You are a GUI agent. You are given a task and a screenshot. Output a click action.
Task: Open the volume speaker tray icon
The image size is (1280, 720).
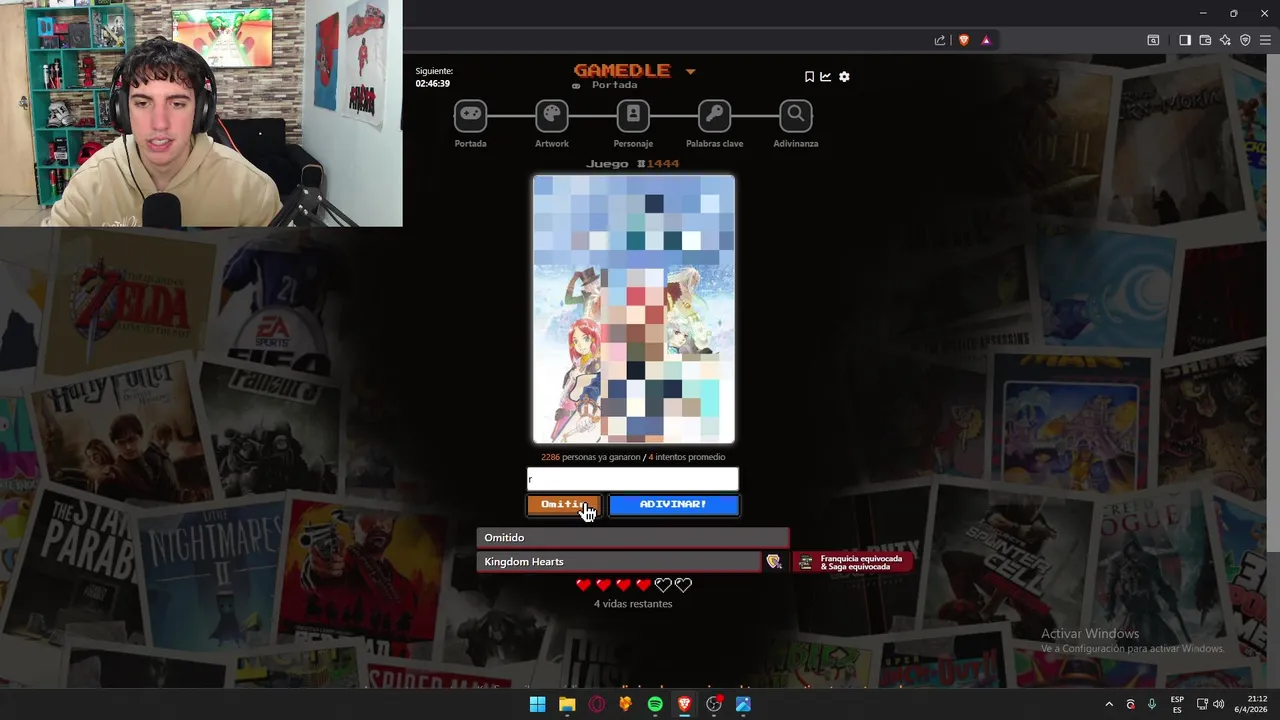[1219, 704]
